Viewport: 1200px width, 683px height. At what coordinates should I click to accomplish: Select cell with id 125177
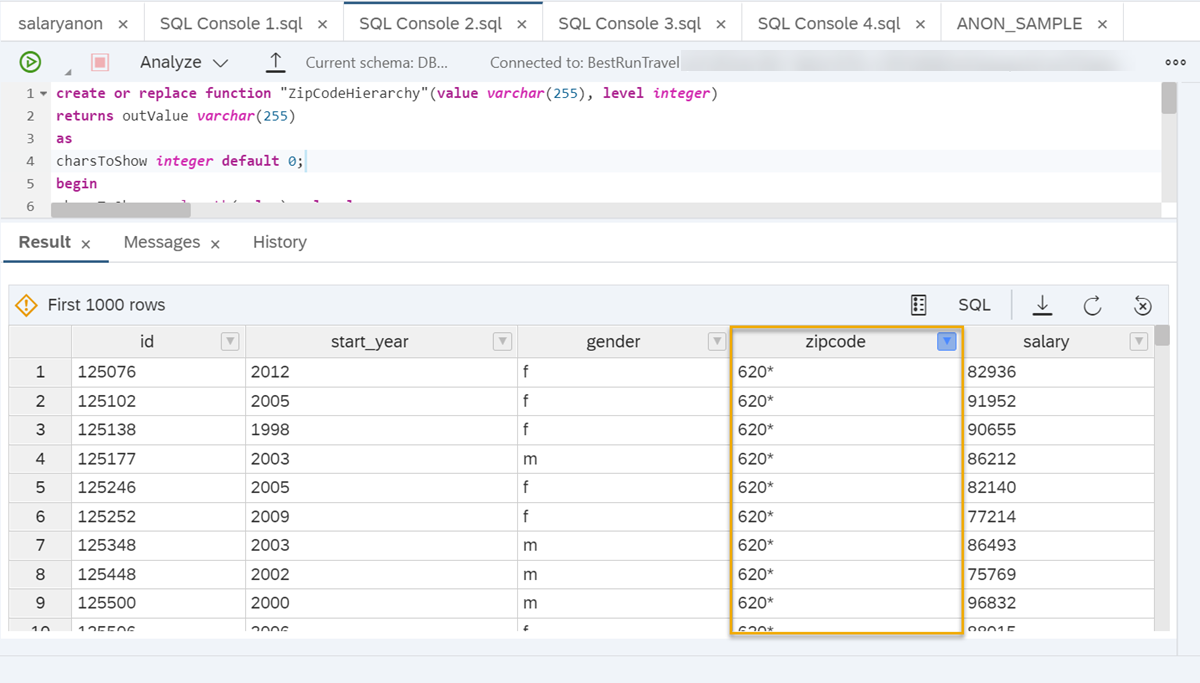tap(158, 459)
